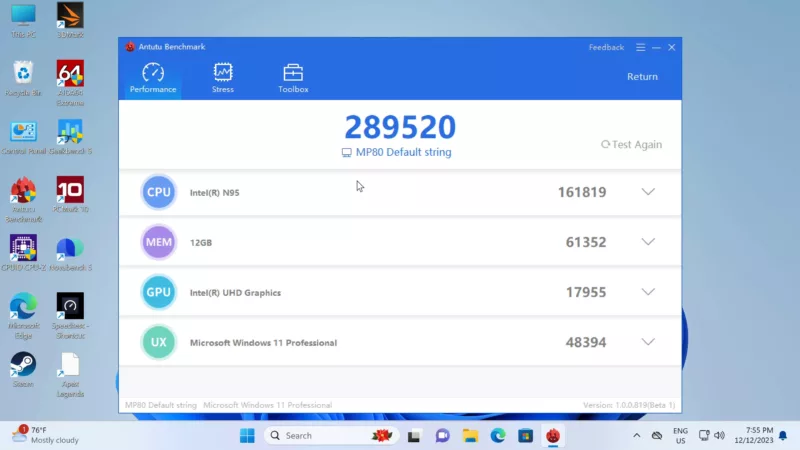Open the Chat app on taskbar
The height and width of the screenshot is (450, 800).
(x=442, y=436)
